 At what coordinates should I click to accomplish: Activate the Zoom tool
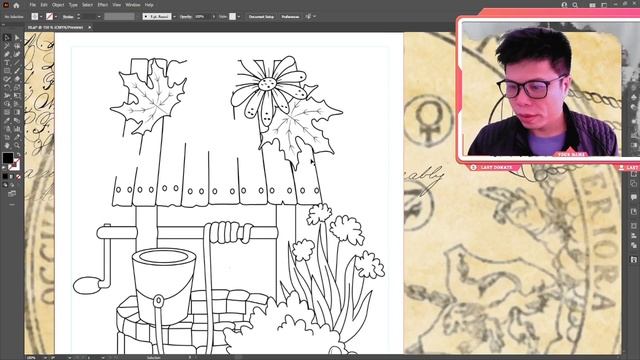[x=17, y=145]
